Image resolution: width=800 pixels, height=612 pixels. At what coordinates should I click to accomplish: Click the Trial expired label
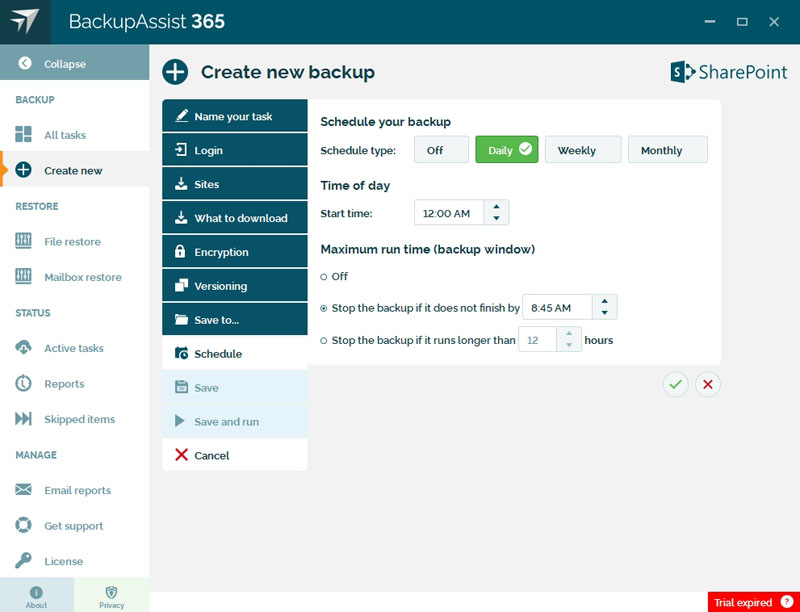pyautogui.click(x=742, y=602)
